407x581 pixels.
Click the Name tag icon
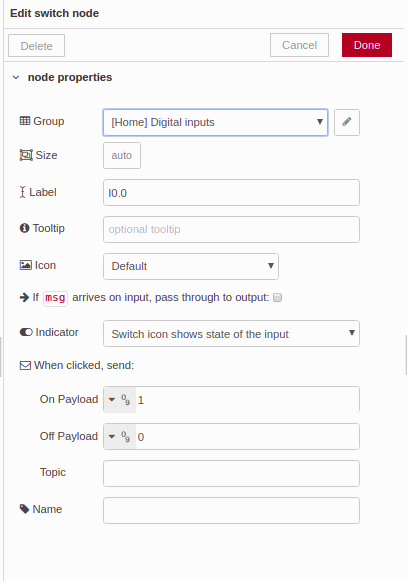pyautogui.click(x=24, y=509)
